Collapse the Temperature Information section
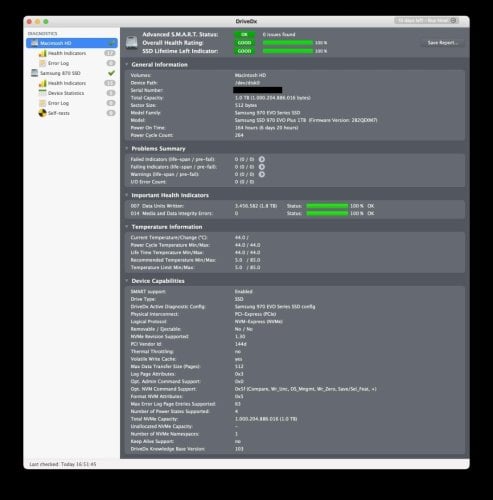The width and height of the screenshot is (493, 500). click(127, 227)
